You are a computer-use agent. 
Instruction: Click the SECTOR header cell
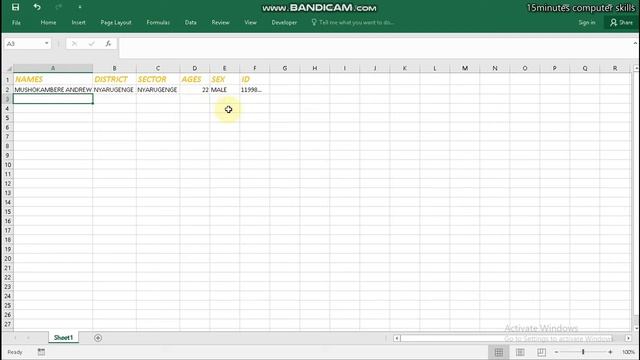pos(158,79)
